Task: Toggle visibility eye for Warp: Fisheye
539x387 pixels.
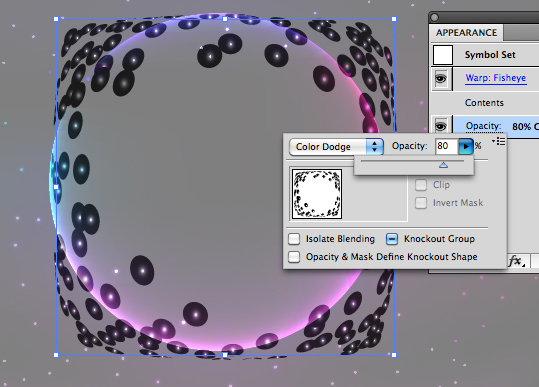Action: point(441,79)
